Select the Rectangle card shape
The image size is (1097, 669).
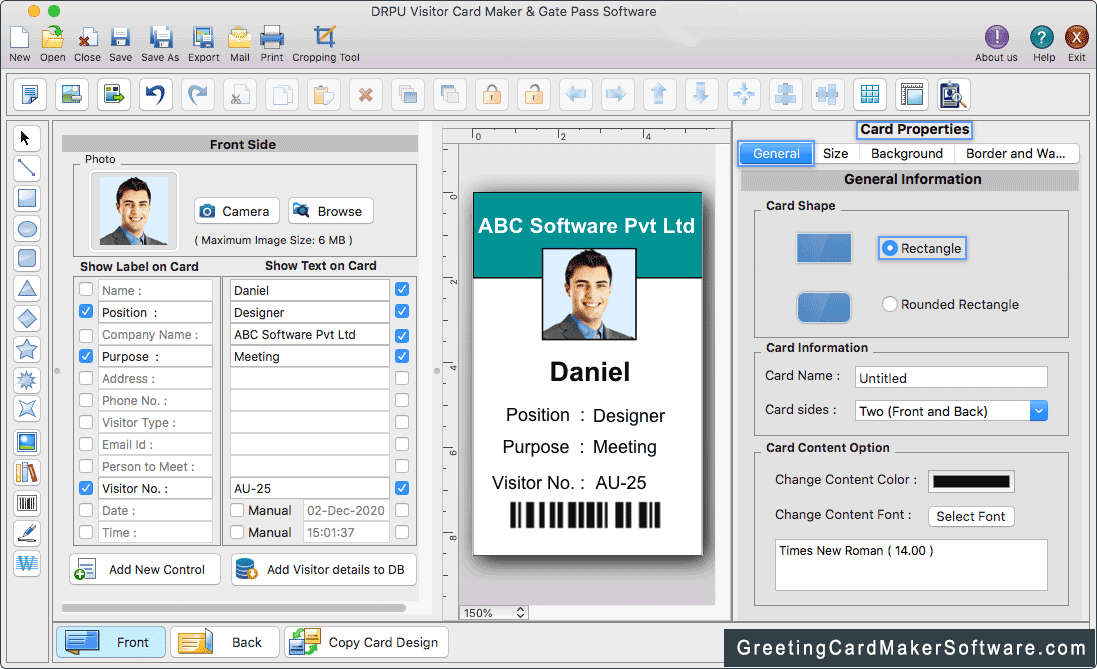pos(889,248)
